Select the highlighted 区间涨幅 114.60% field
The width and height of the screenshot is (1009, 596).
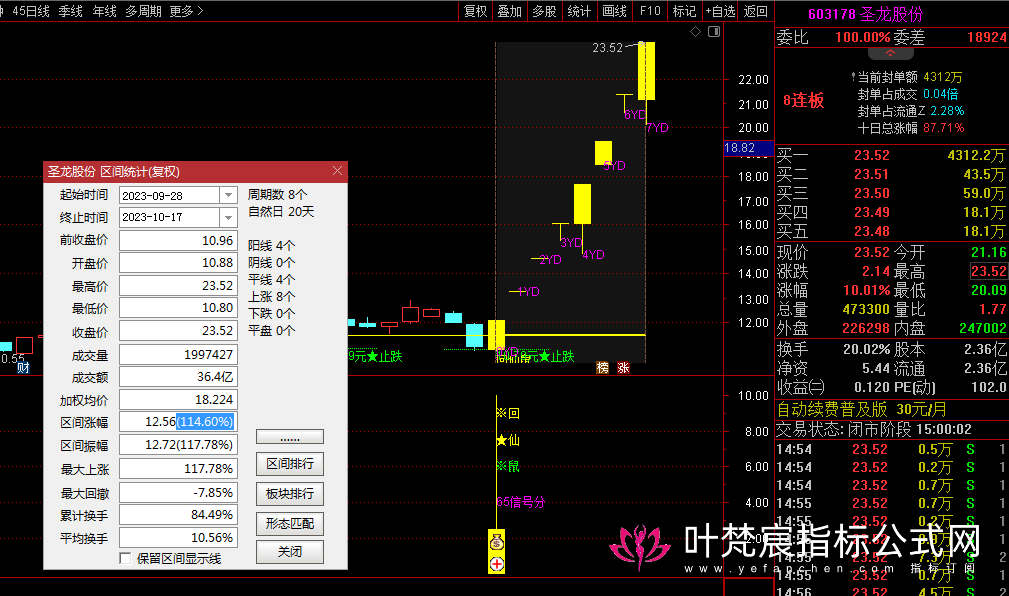point(178,422)
